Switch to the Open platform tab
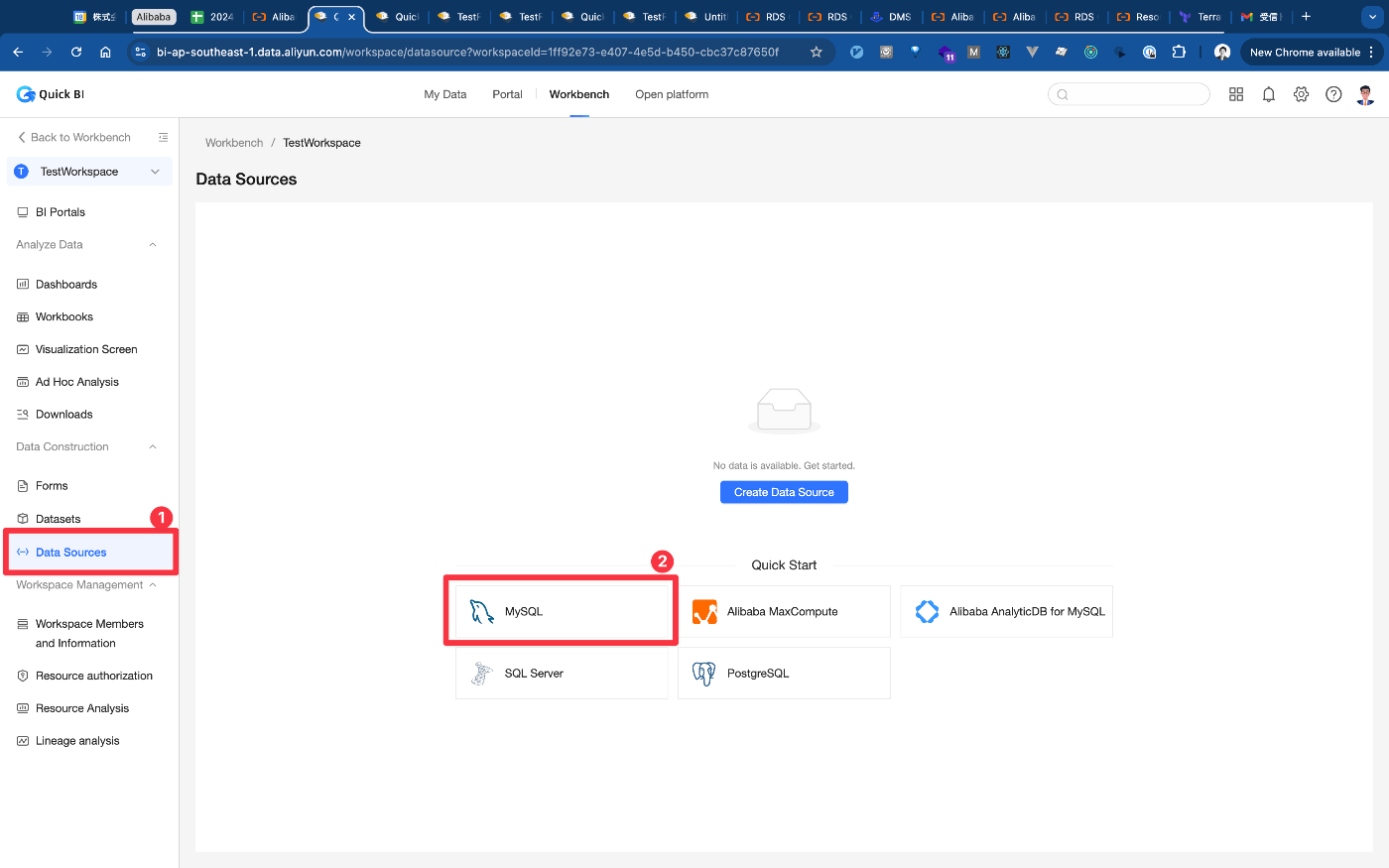 pyautogui.click(x=672, y=94)
